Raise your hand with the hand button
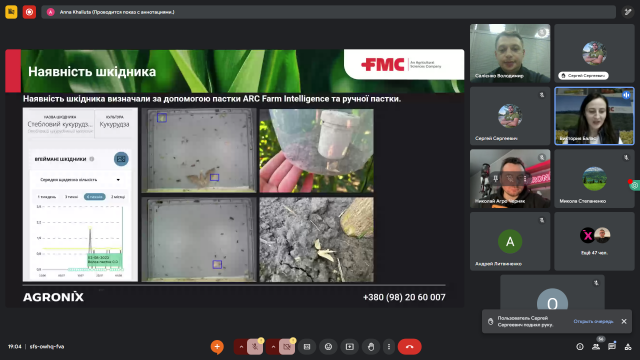This screenshot has height=360, width=640. pyautogui.click(x=371, y=347)
